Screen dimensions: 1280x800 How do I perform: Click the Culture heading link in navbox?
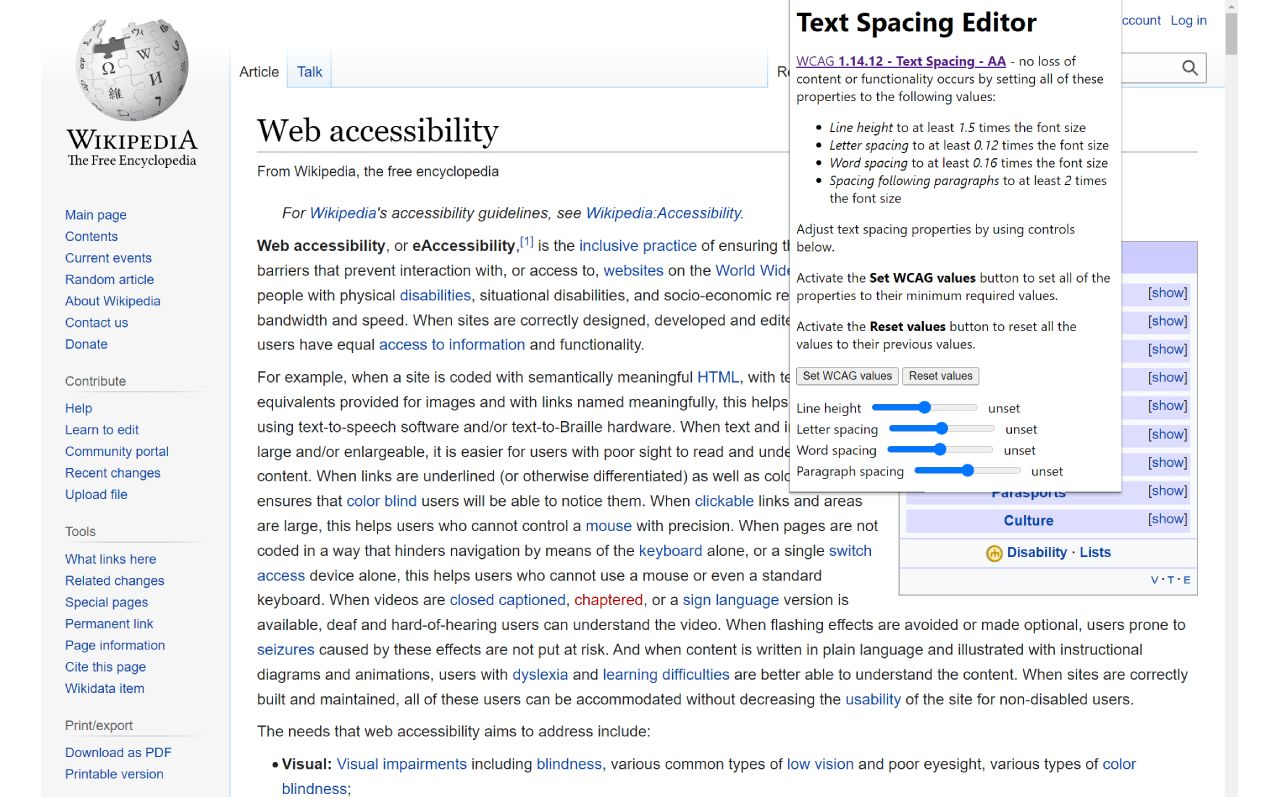tap(1029, 520)
